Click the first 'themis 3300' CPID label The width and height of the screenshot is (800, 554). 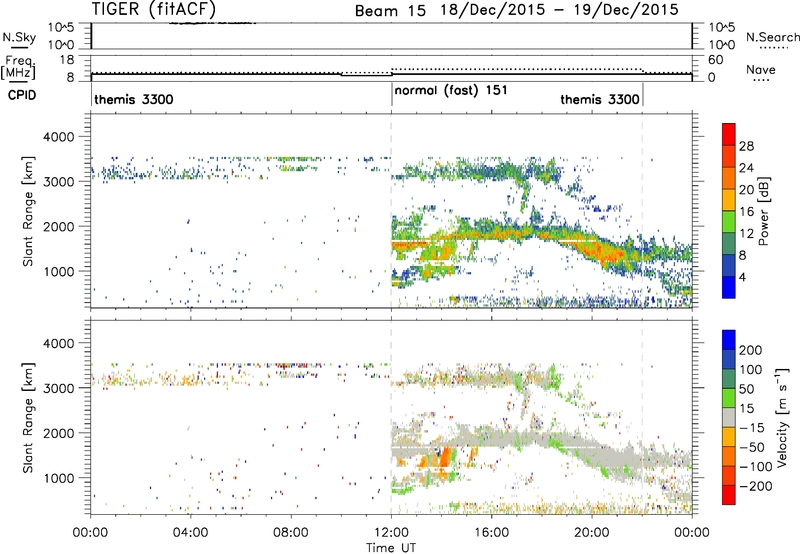[x=134, y=99]
